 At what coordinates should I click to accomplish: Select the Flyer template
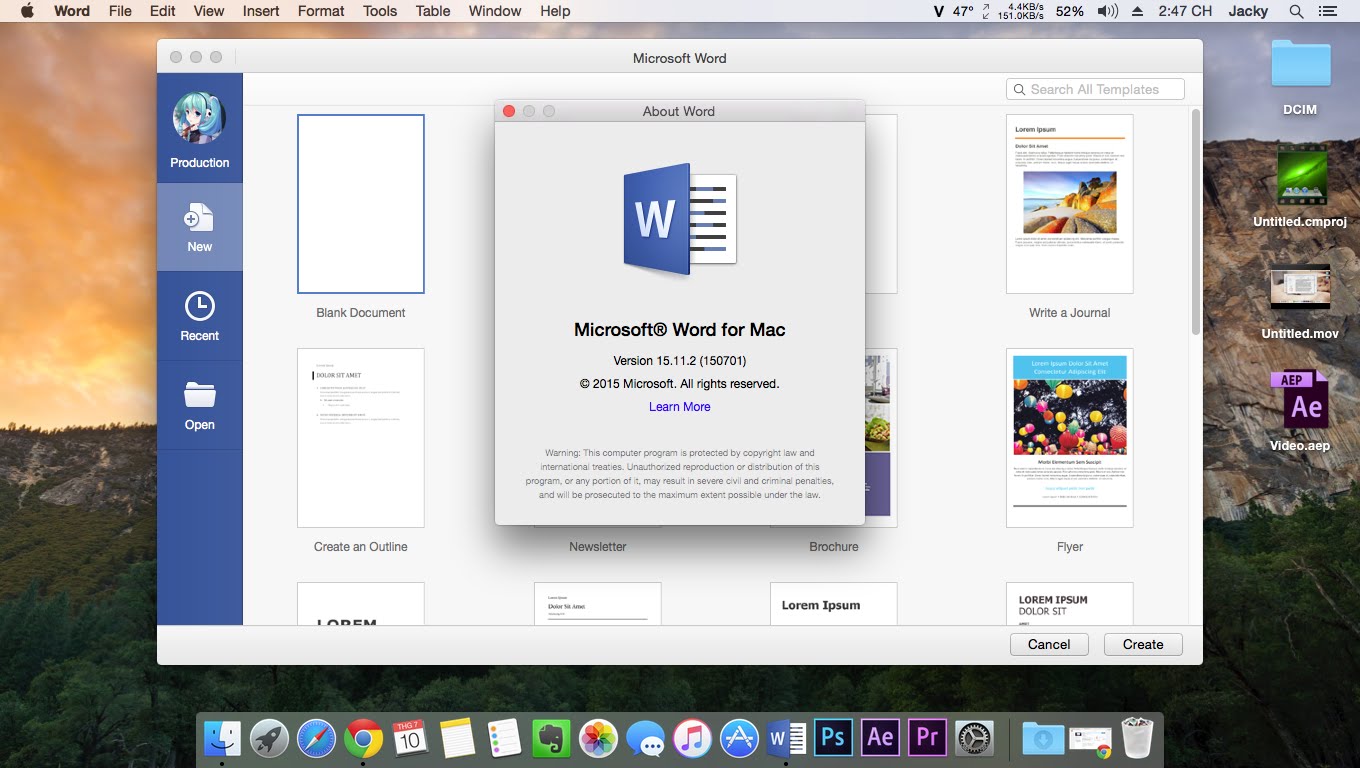coord(1069,437)
